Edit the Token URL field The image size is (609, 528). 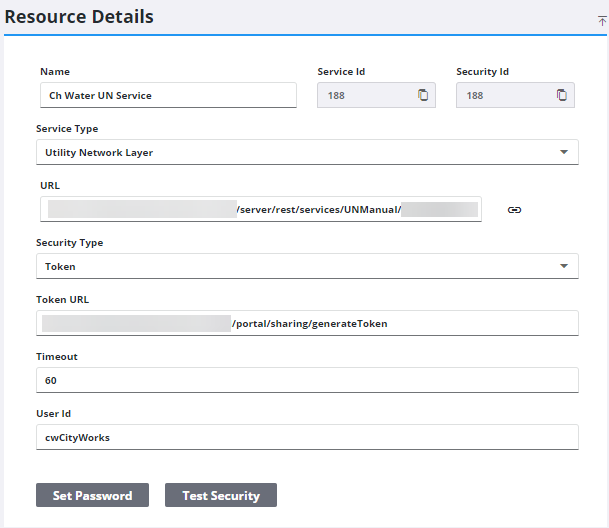tap(307, 324)
